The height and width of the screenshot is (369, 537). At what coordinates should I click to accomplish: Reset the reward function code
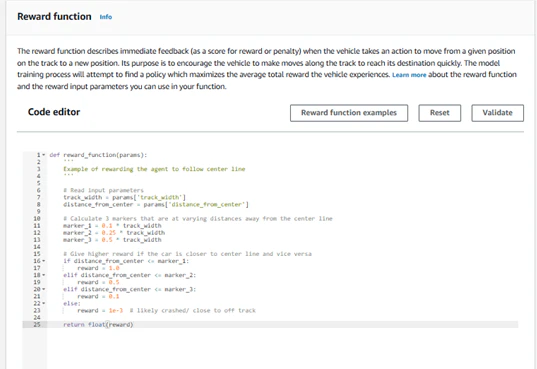point(439,113)
